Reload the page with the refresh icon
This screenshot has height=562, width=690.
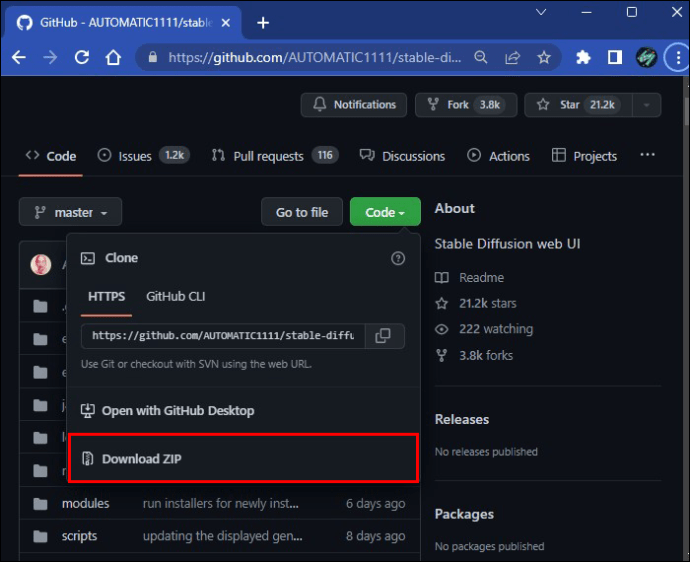click(x=82, y=57)
